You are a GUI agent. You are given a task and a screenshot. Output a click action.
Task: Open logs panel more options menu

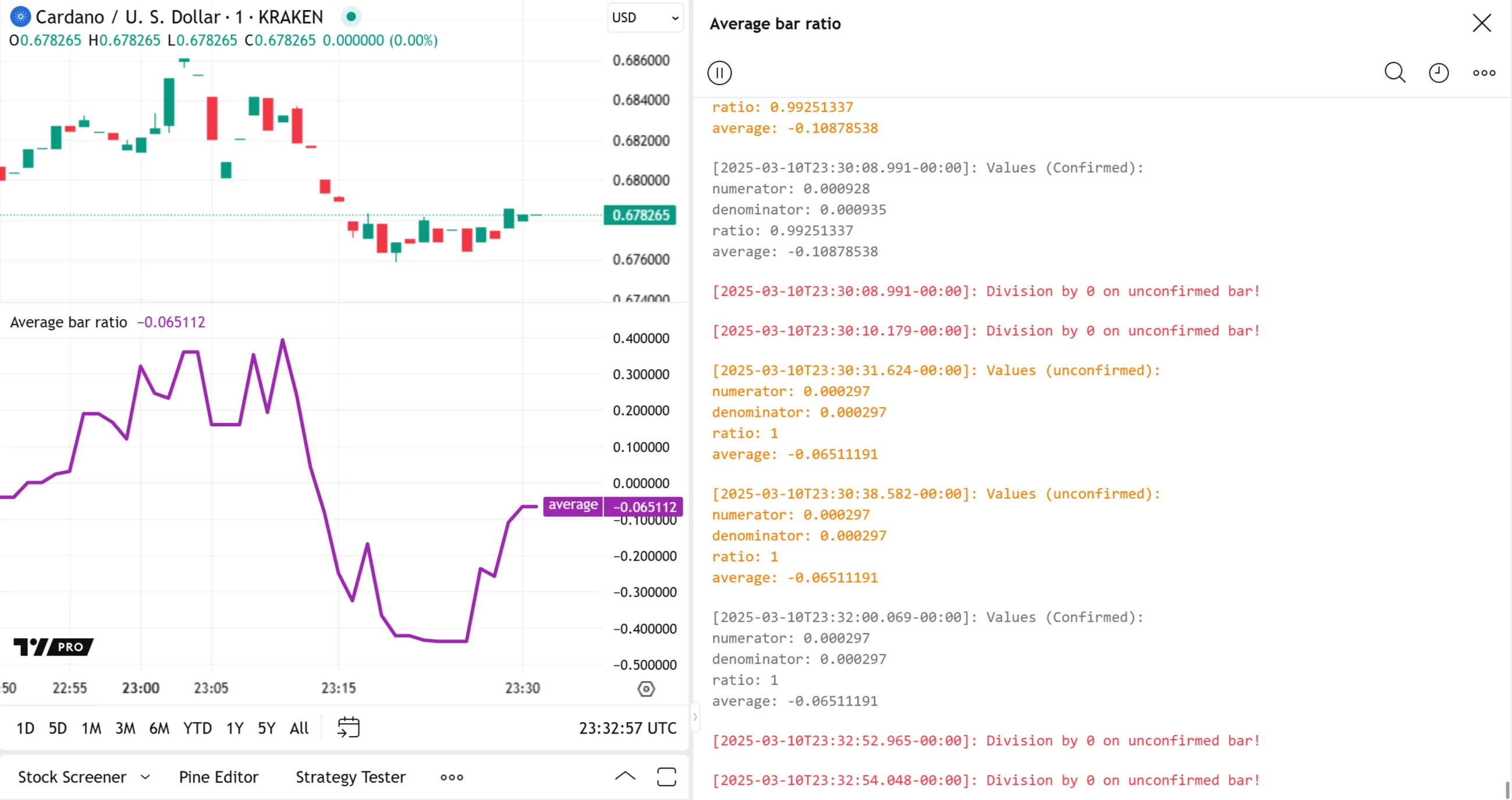click(x=1484, y=73)
